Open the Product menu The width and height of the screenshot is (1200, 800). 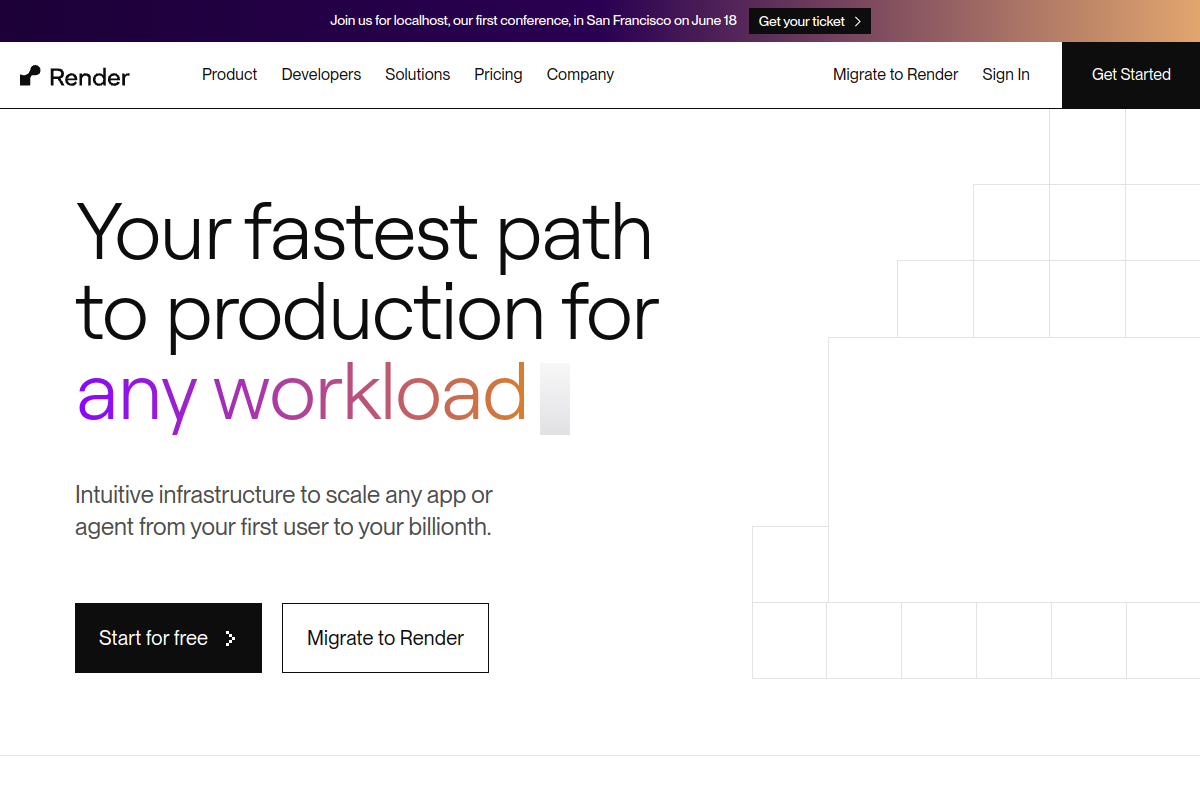pos(229,74)
